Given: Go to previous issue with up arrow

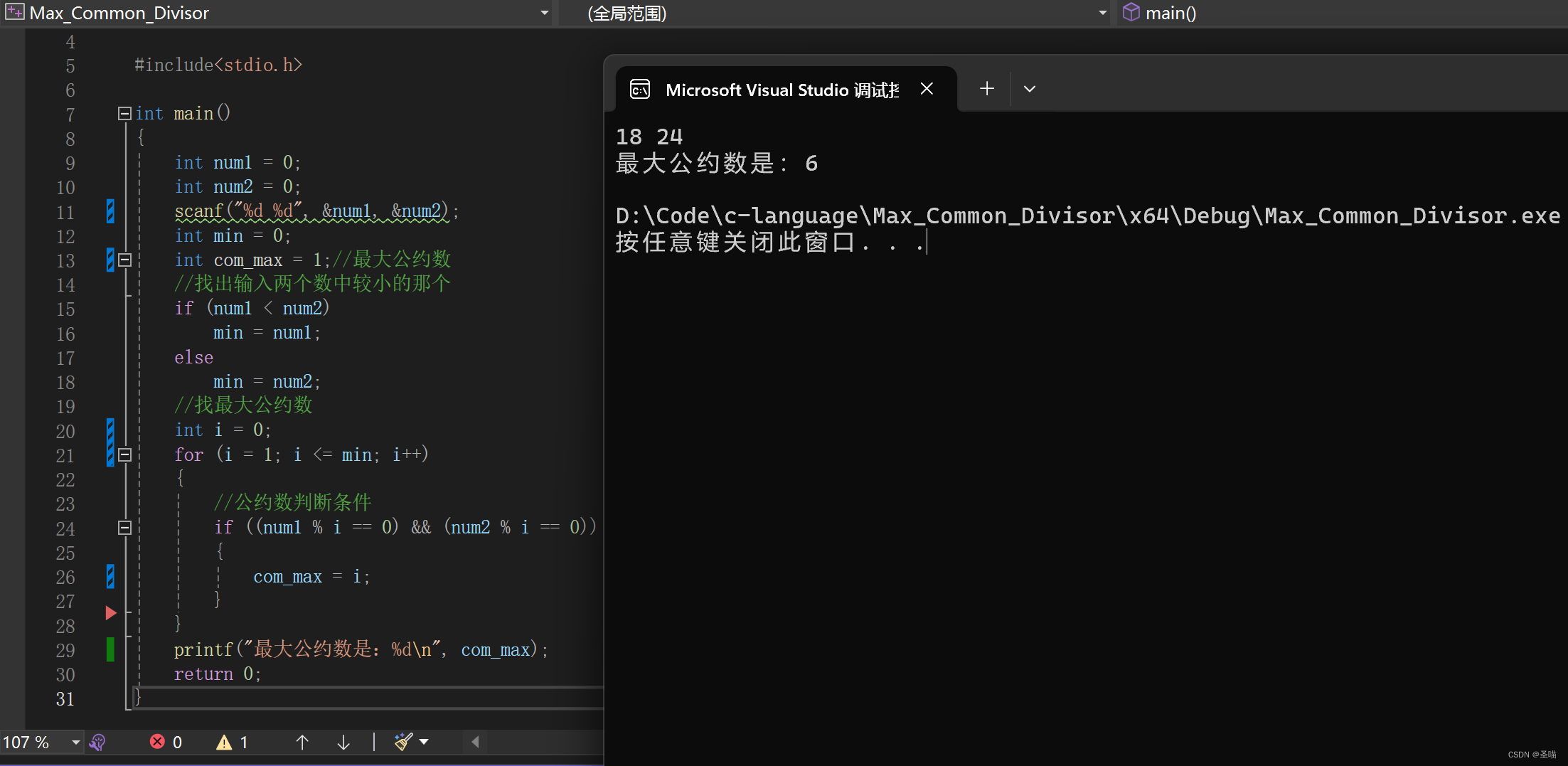Looking at the screenshot, I should click(x=302, y=743).
